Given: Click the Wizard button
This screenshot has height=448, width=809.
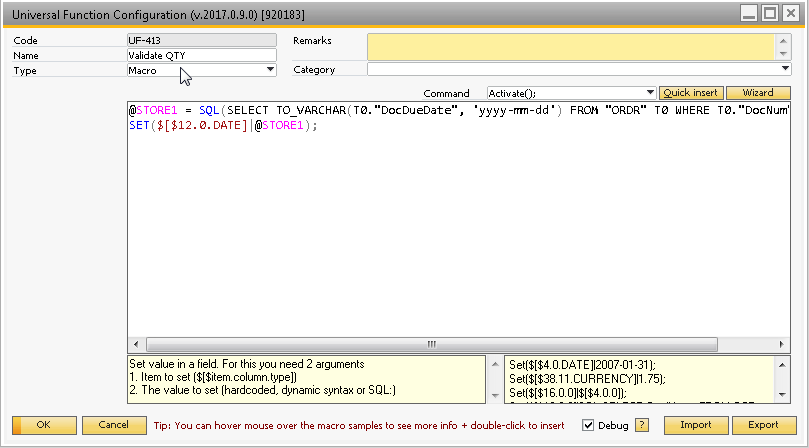Looking at the screenshot, I should pyautogui.click(x=758, y=93).
